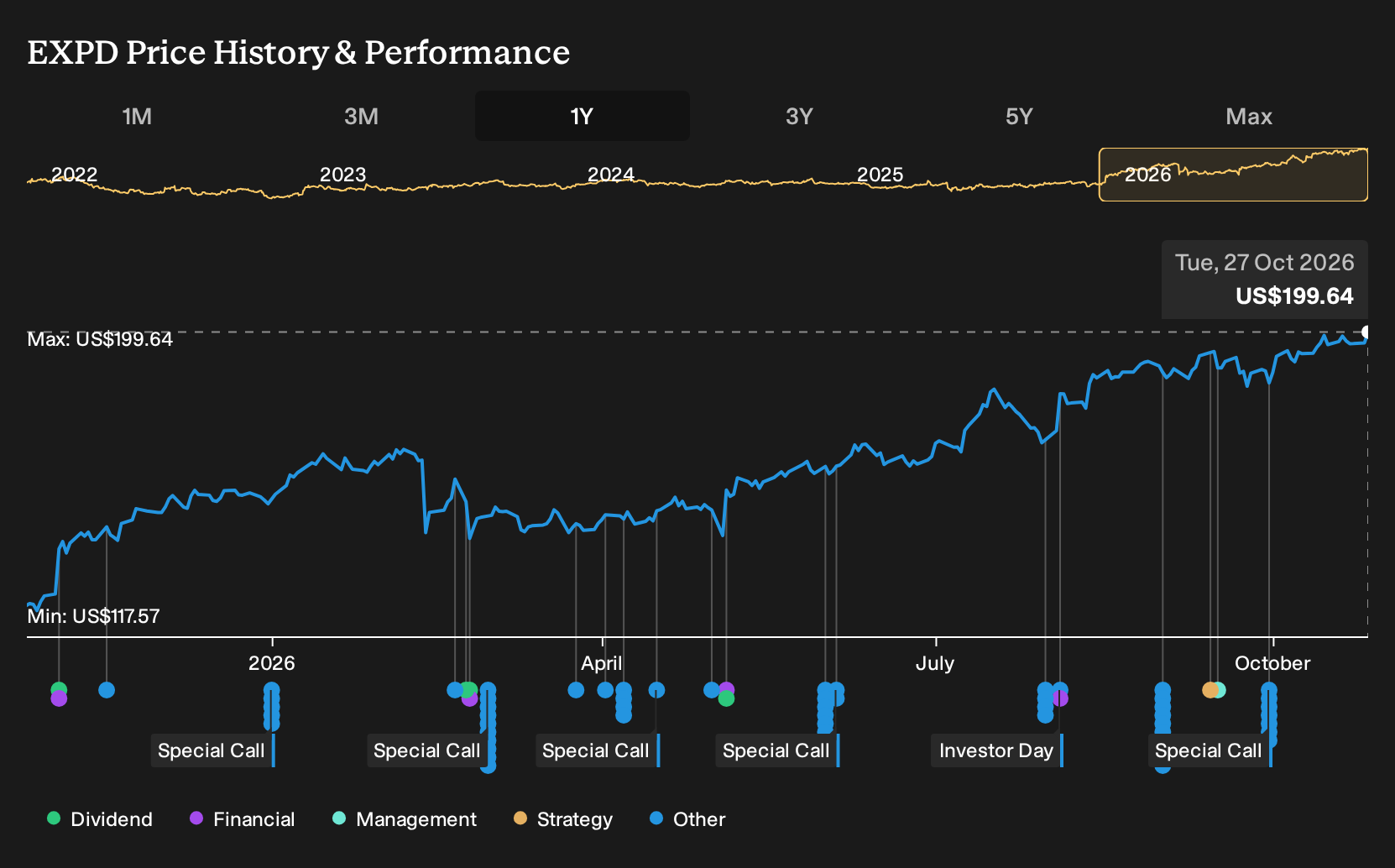The height and width of the screenshot is (868, 1395).
Task: Jump to 2025 in the overview chart
Action: pos(880,175)
